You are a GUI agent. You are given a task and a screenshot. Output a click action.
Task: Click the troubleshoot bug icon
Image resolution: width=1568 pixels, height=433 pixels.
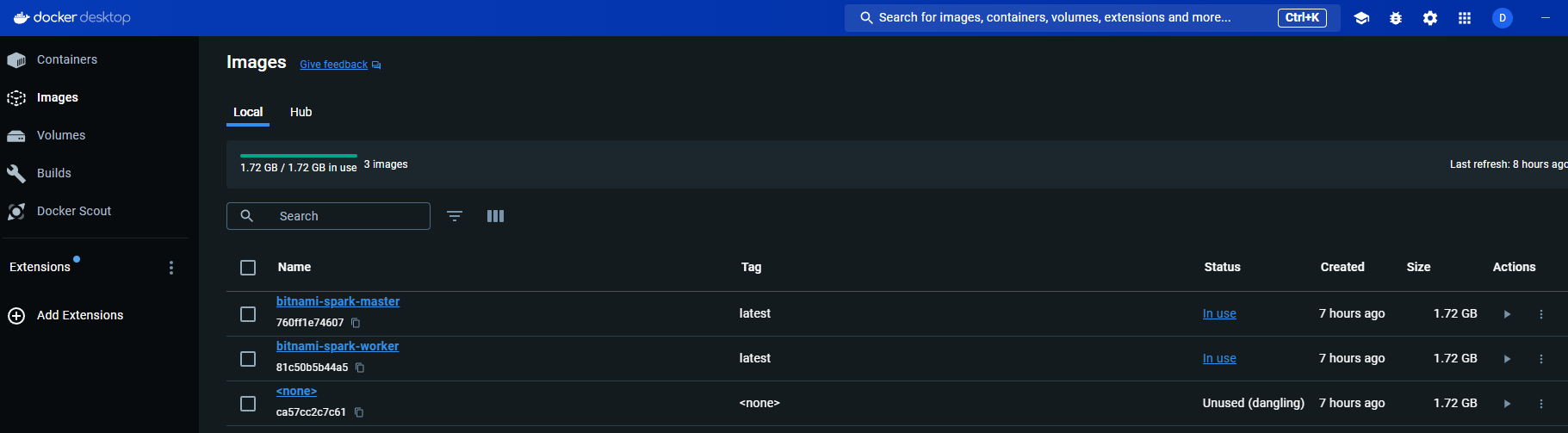click(x=1396, y=18)
